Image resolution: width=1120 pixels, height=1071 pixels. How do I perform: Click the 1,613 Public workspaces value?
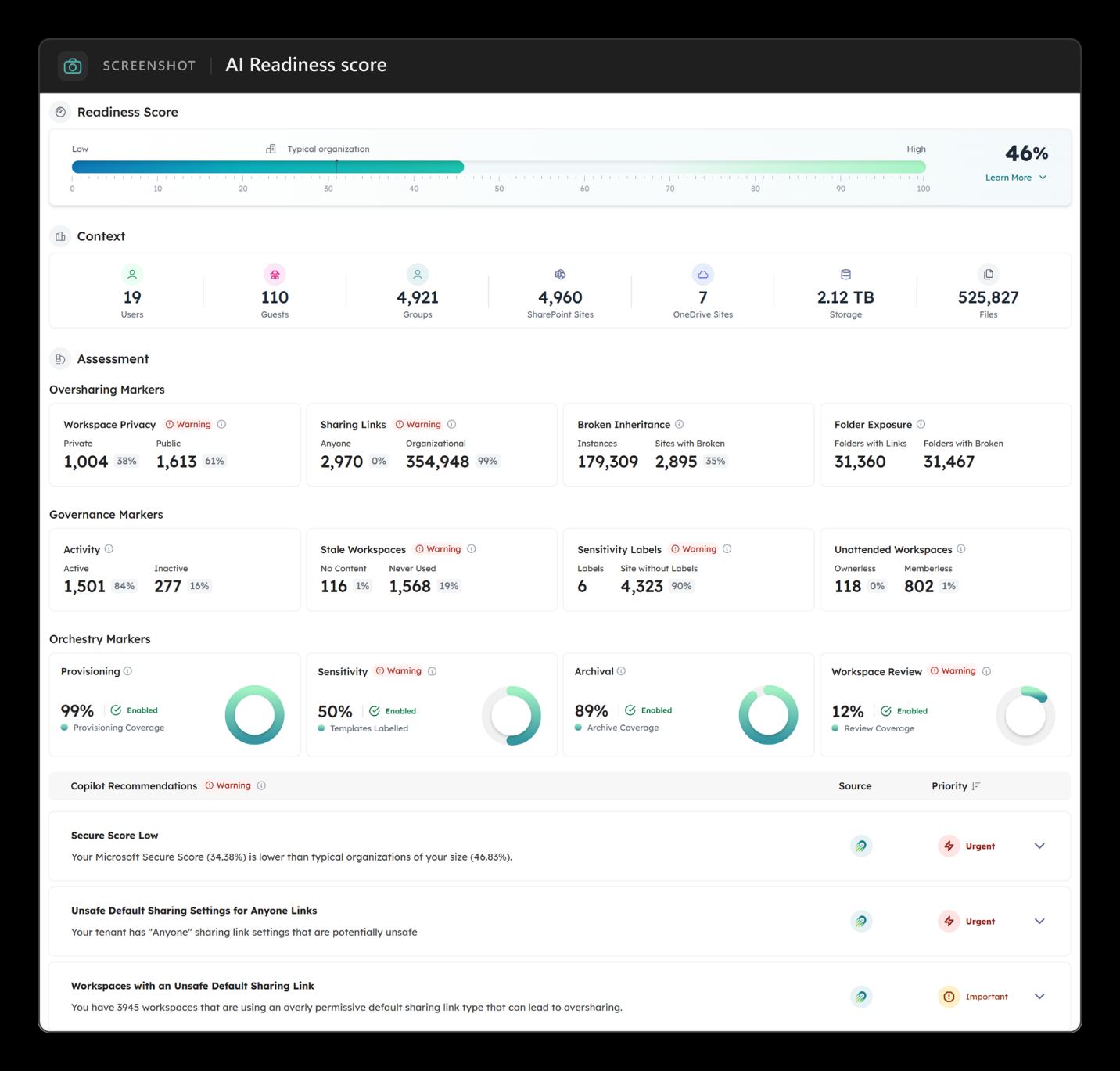coord(177,462)
